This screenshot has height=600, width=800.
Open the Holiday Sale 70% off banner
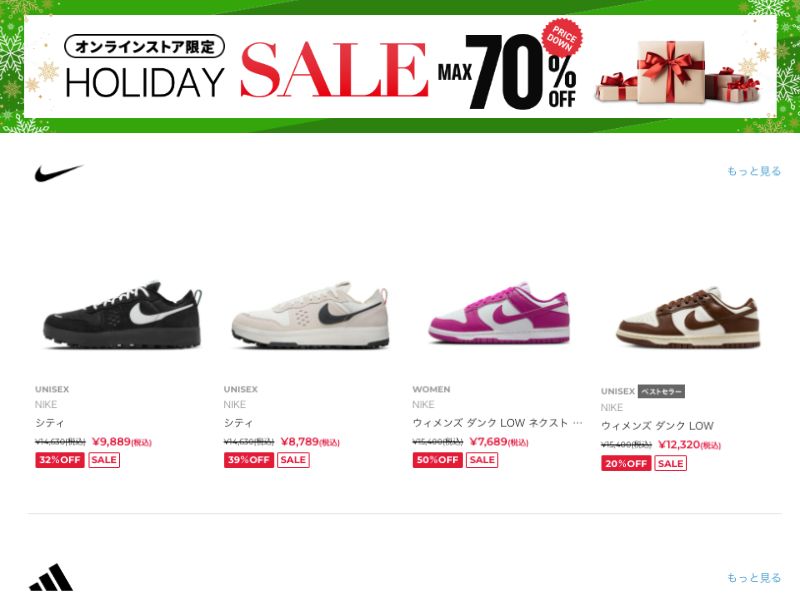pyautogui.click(x=400, y=66)
